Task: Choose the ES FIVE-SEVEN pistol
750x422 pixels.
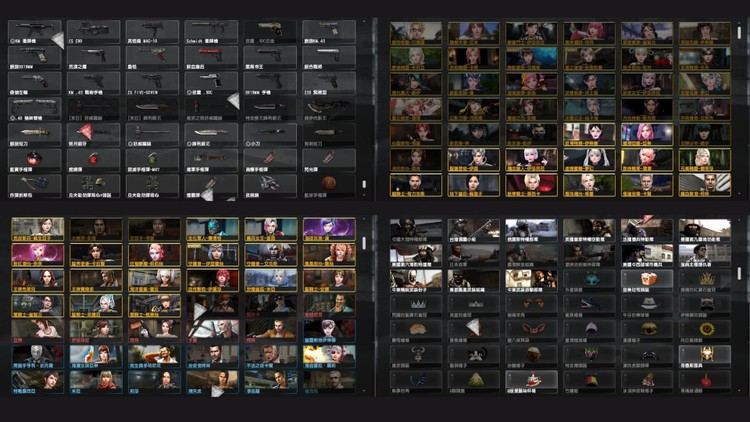Action: click(152, 84)
